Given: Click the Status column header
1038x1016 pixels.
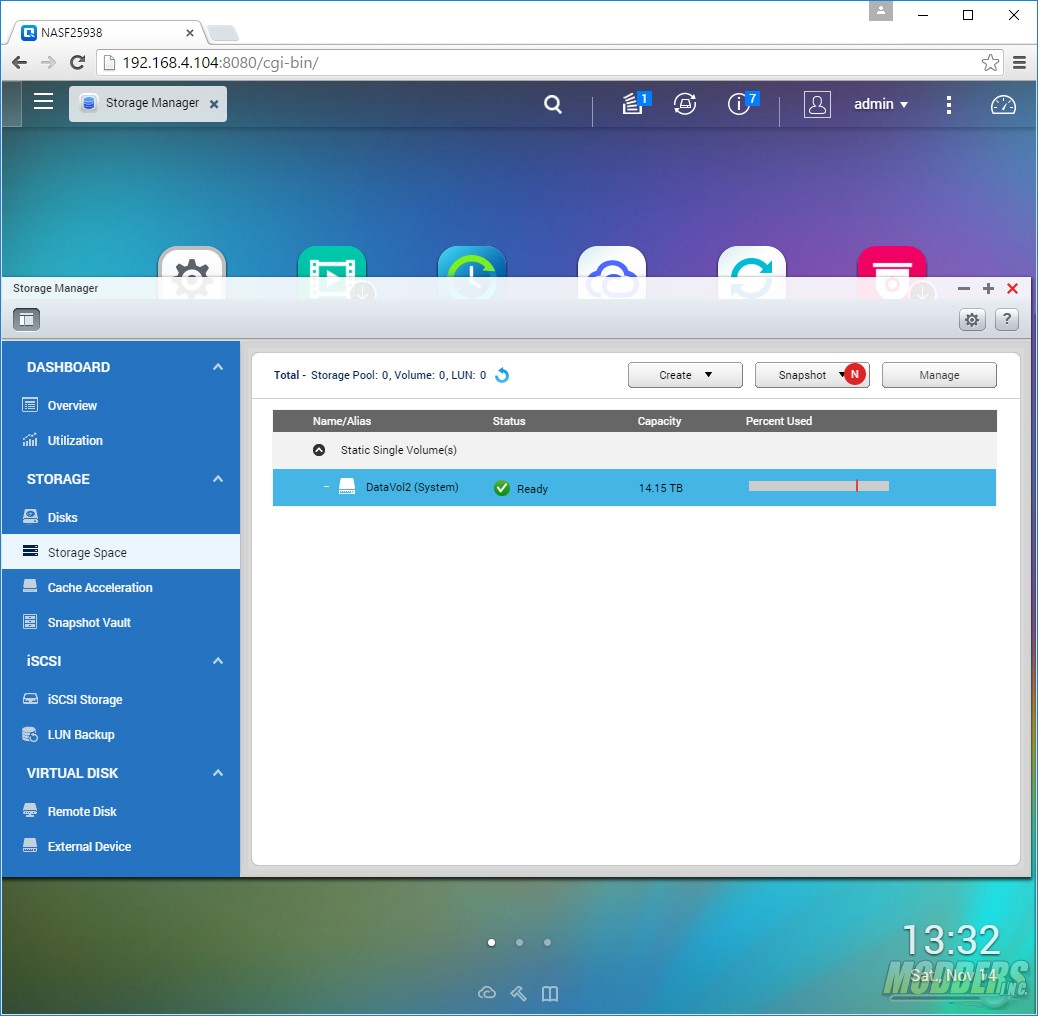Looking at the screenshot, I should coord(508,421).
